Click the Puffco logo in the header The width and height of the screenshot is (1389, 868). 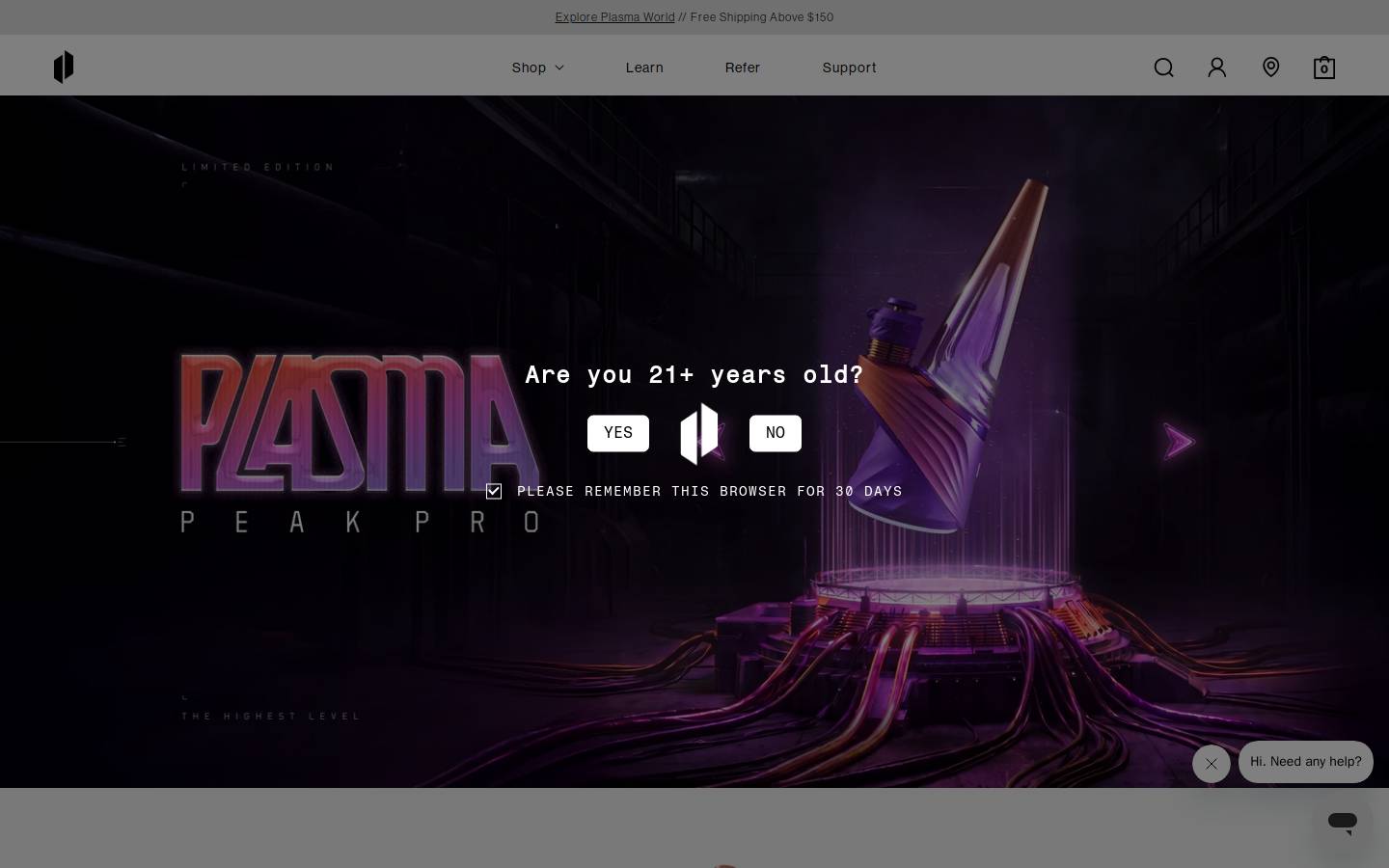tap(64, 68)
